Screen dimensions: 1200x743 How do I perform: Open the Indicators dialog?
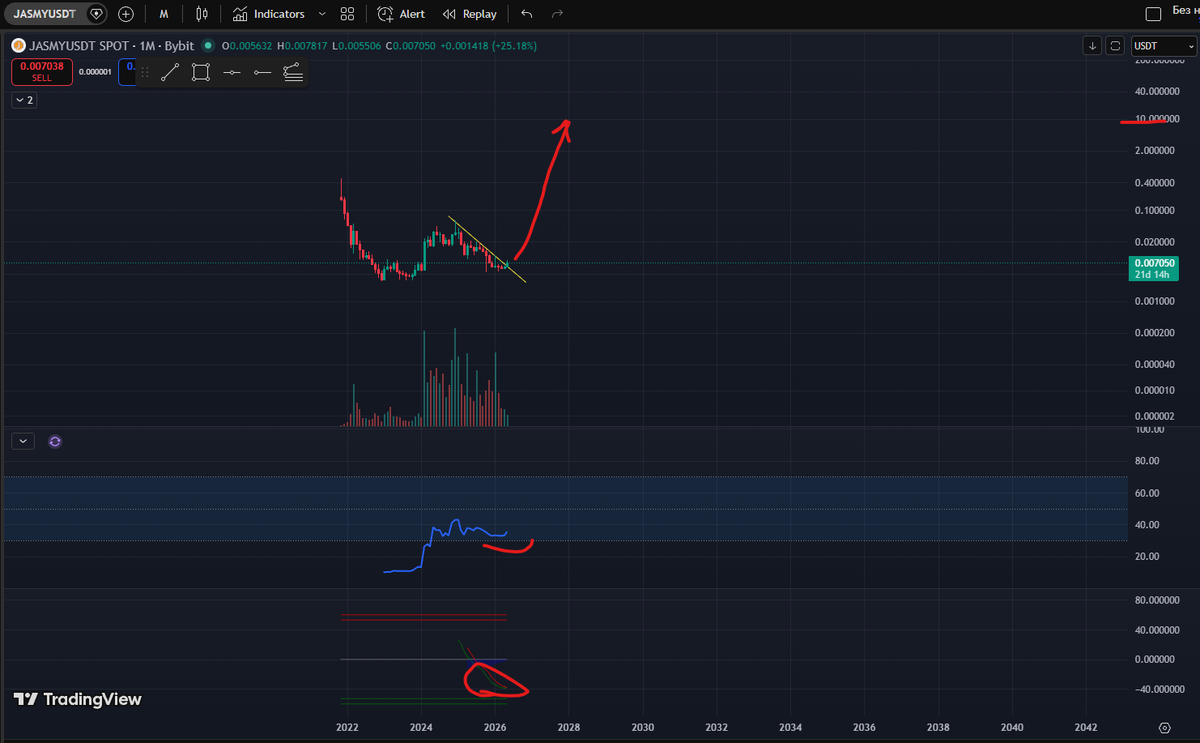pos(269,14)
